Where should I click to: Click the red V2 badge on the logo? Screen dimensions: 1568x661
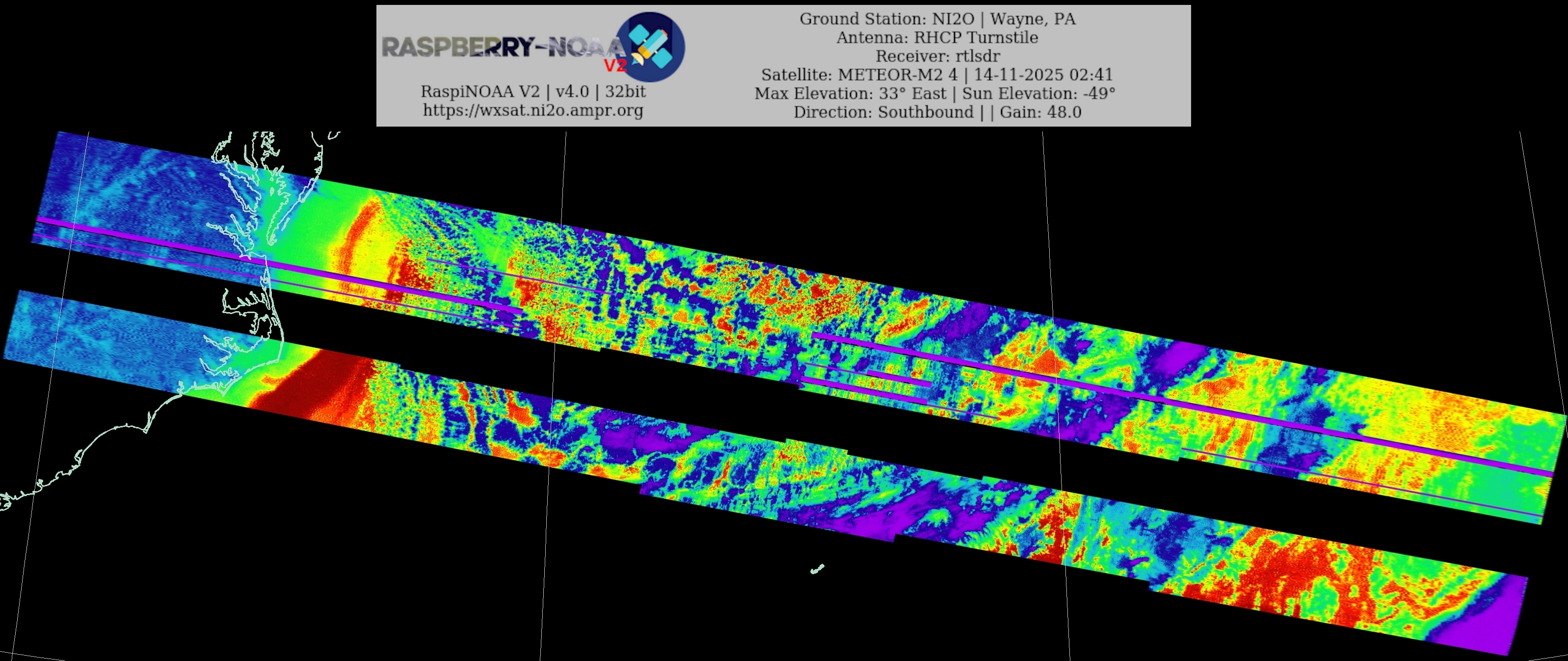(x=615, y=65)
